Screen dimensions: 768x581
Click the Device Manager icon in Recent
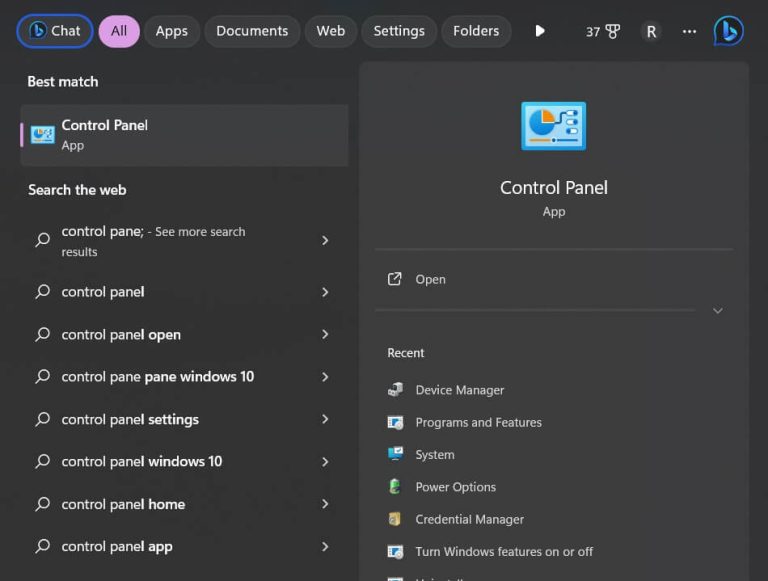[396, 390]
